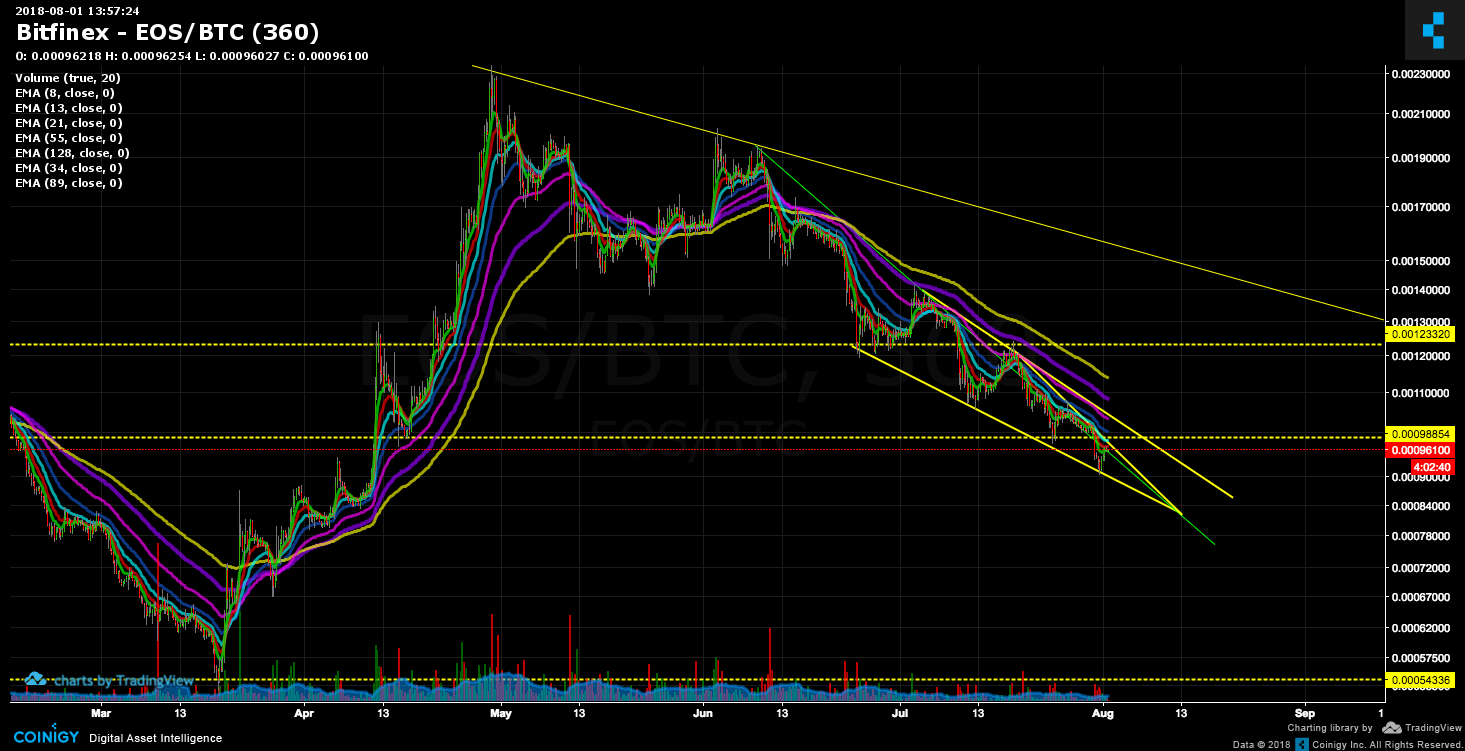The height and width of the screenshot is (751, 1465).
Task: Click the Coinigy logo in the top-right corner
Action: (x=1435, y=29)
